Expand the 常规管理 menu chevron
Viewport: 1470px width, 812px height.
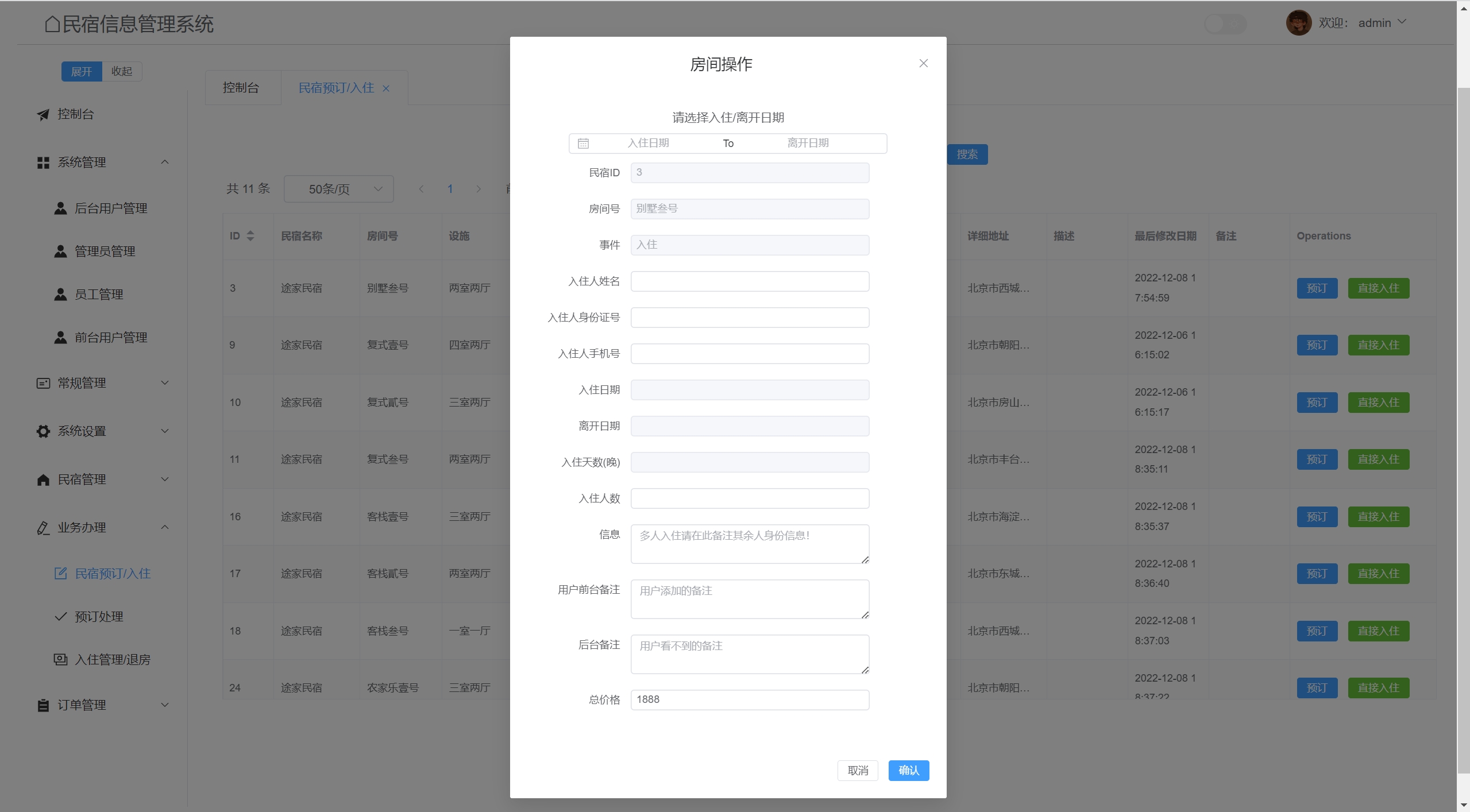(165, 383)
